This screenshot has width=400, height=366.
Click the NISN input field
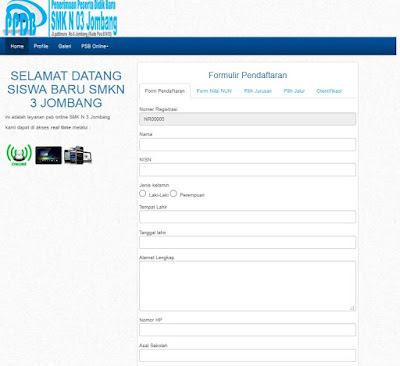247,170
